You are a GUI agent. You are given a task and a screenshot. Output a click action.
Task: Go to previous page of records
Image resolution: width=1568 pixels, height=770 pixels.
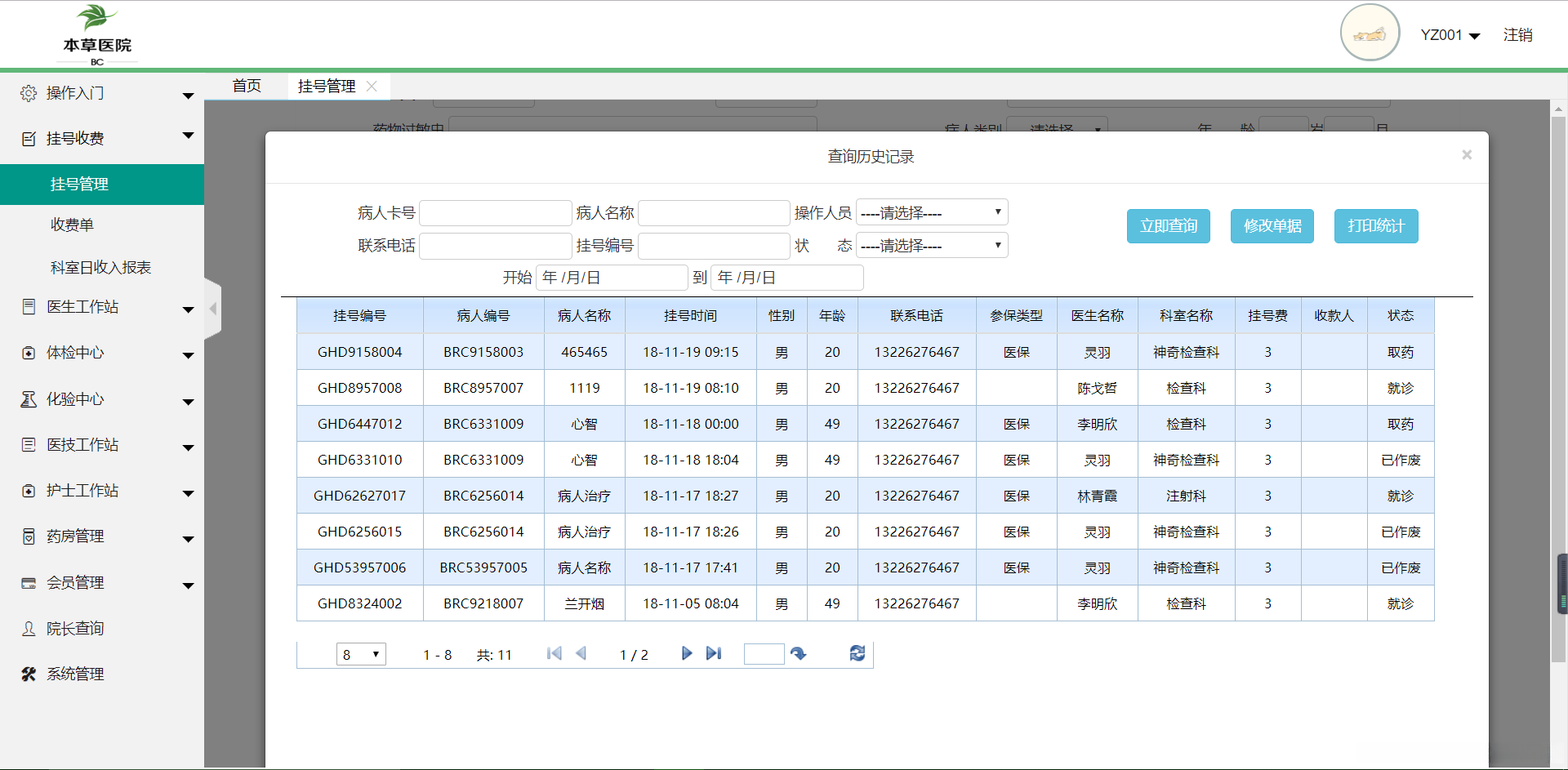[581, 653]
